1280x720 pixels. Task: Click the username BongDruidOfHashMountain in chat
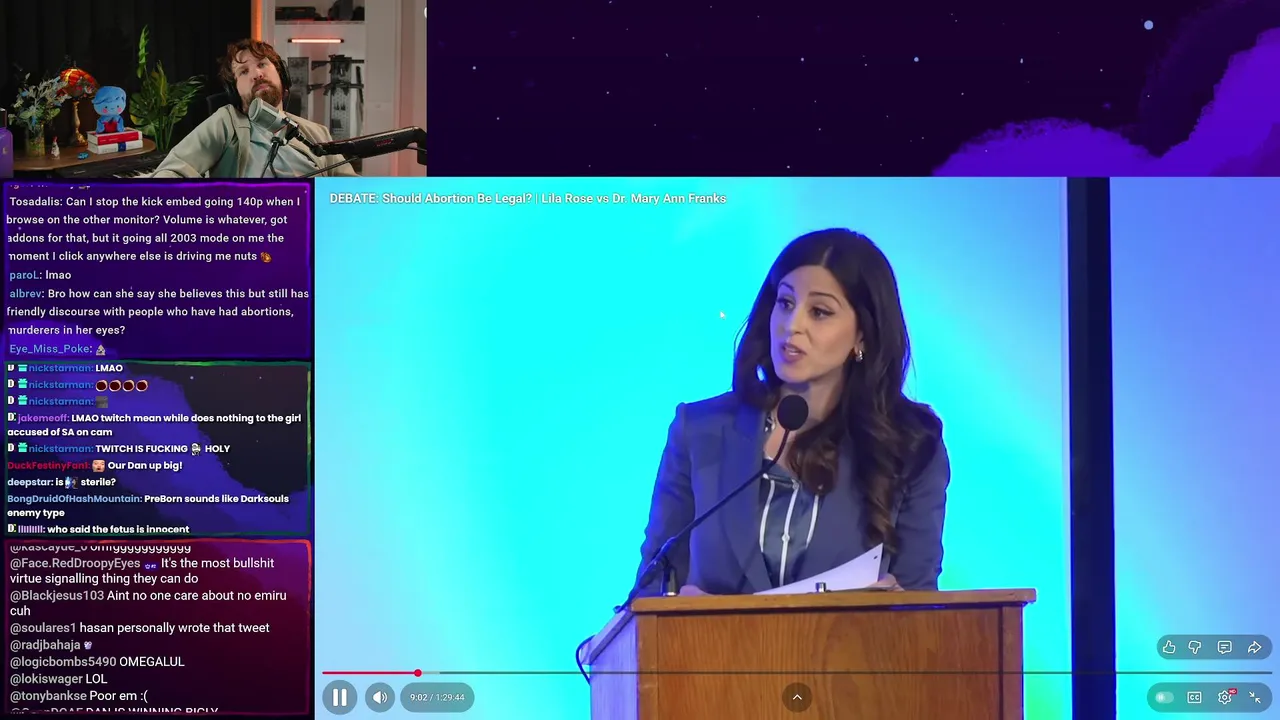(74, 499)
